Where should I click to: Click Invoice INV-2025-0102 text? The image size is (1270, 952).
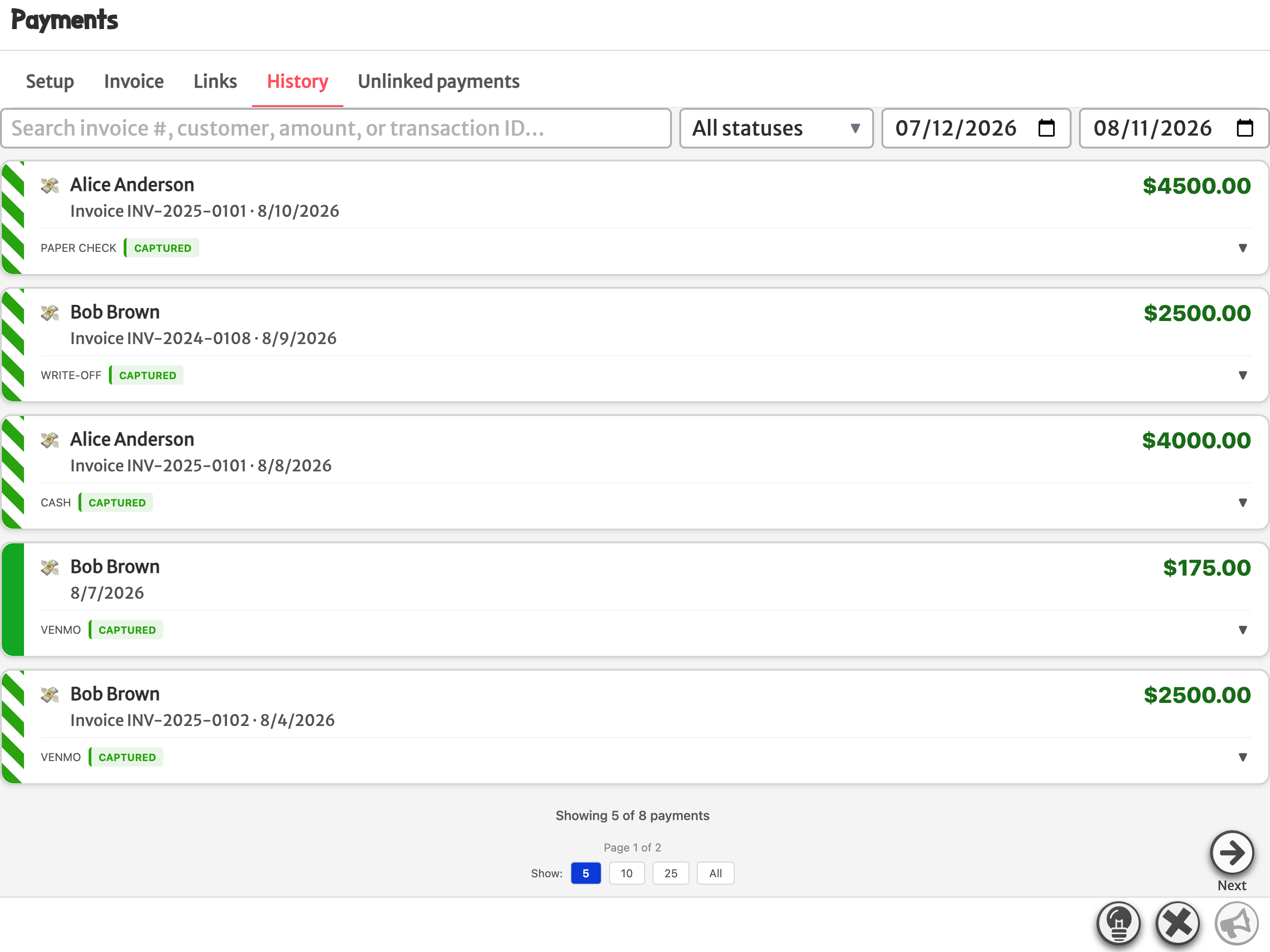pyautogui.click(x=160, y=721)
